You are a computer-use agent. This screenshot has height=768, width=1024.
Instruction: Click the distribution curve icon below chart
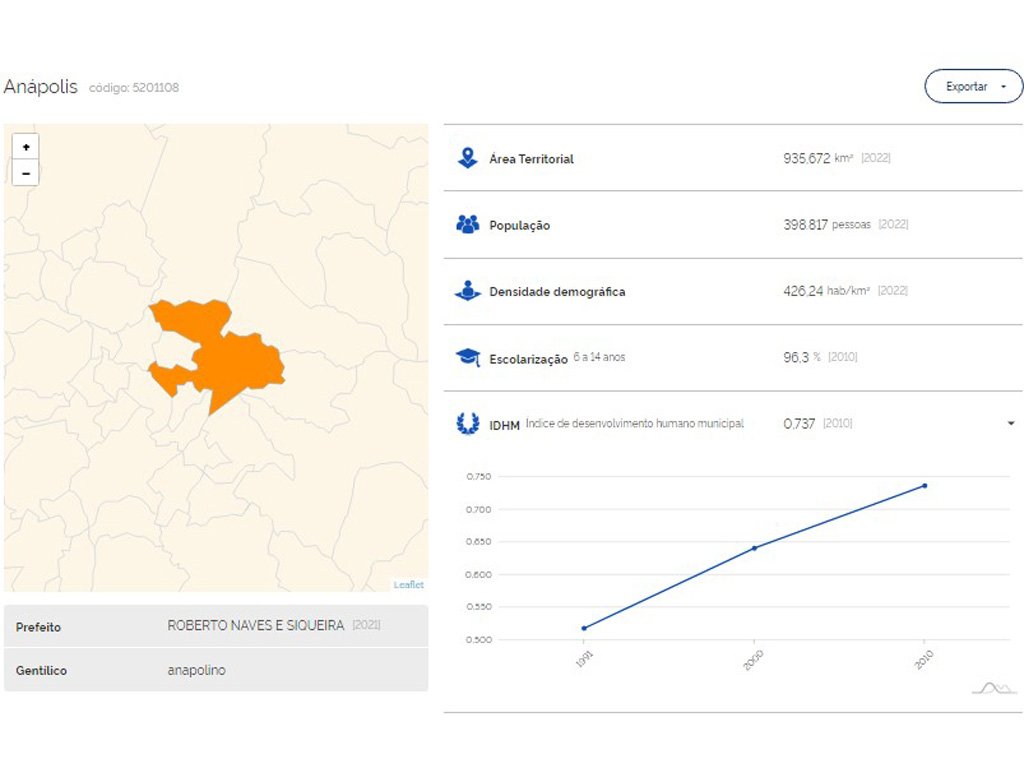[993, 687]
